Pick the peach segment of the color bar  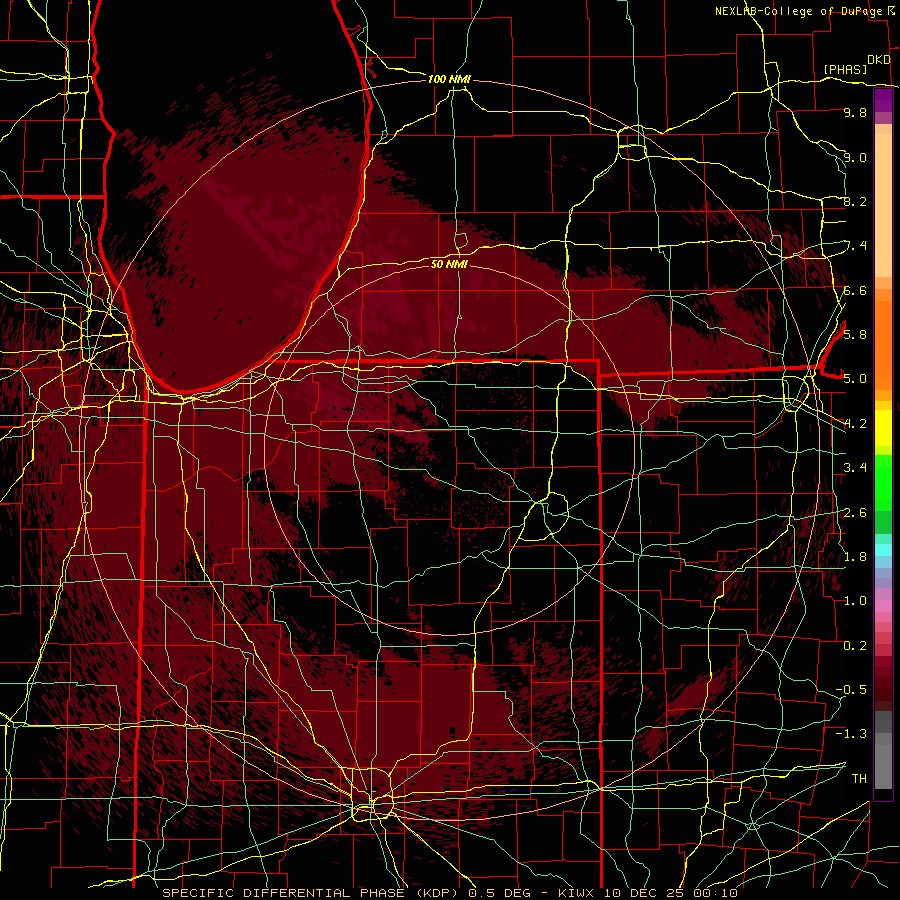pyautogui.click(x=883, y=205)
